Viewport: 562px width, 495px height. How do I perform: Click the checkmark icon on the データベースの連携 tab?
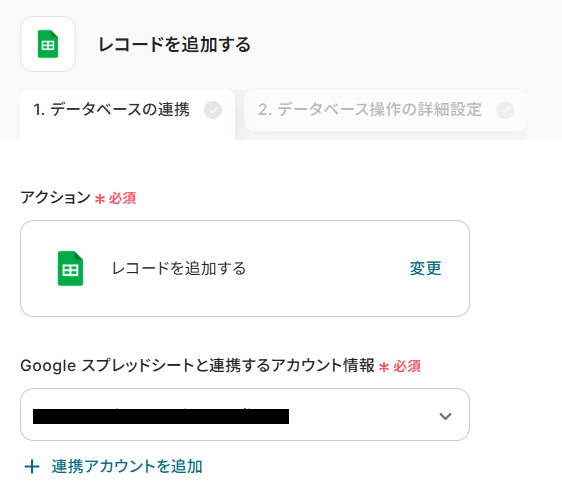click(213, 110)
